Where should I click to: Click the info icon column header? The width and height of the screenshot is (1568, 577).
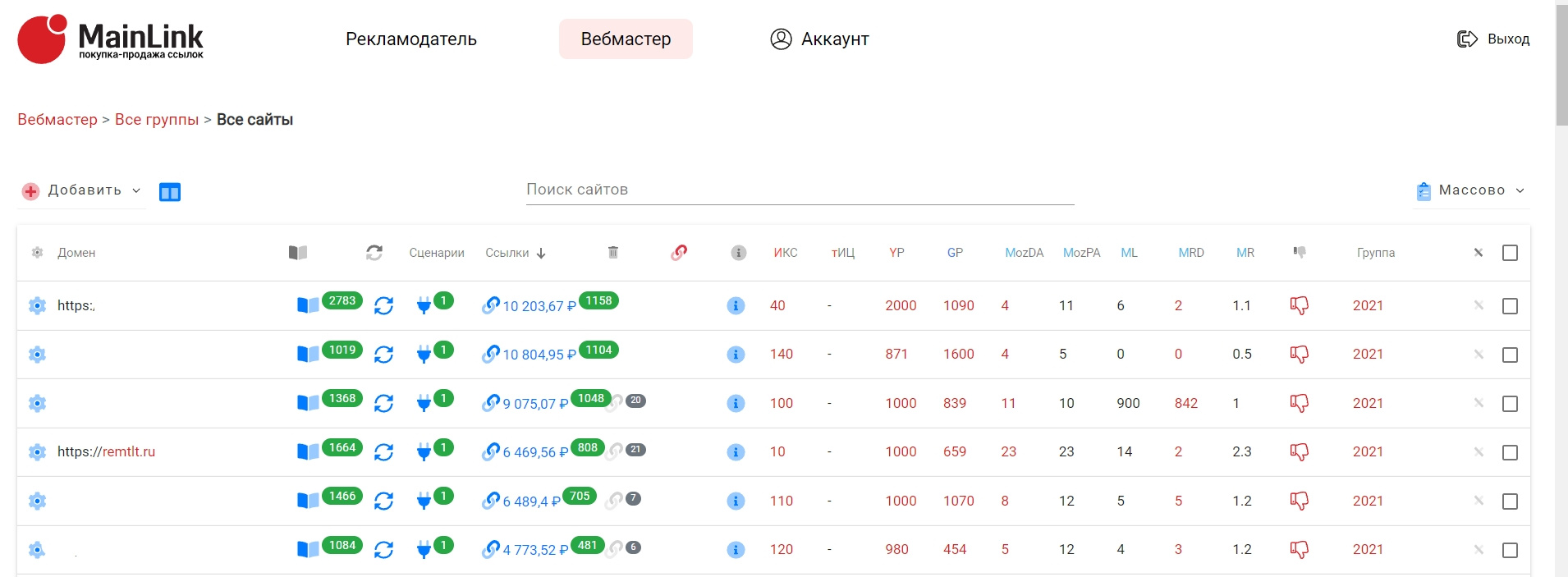[x=738, y=253]
